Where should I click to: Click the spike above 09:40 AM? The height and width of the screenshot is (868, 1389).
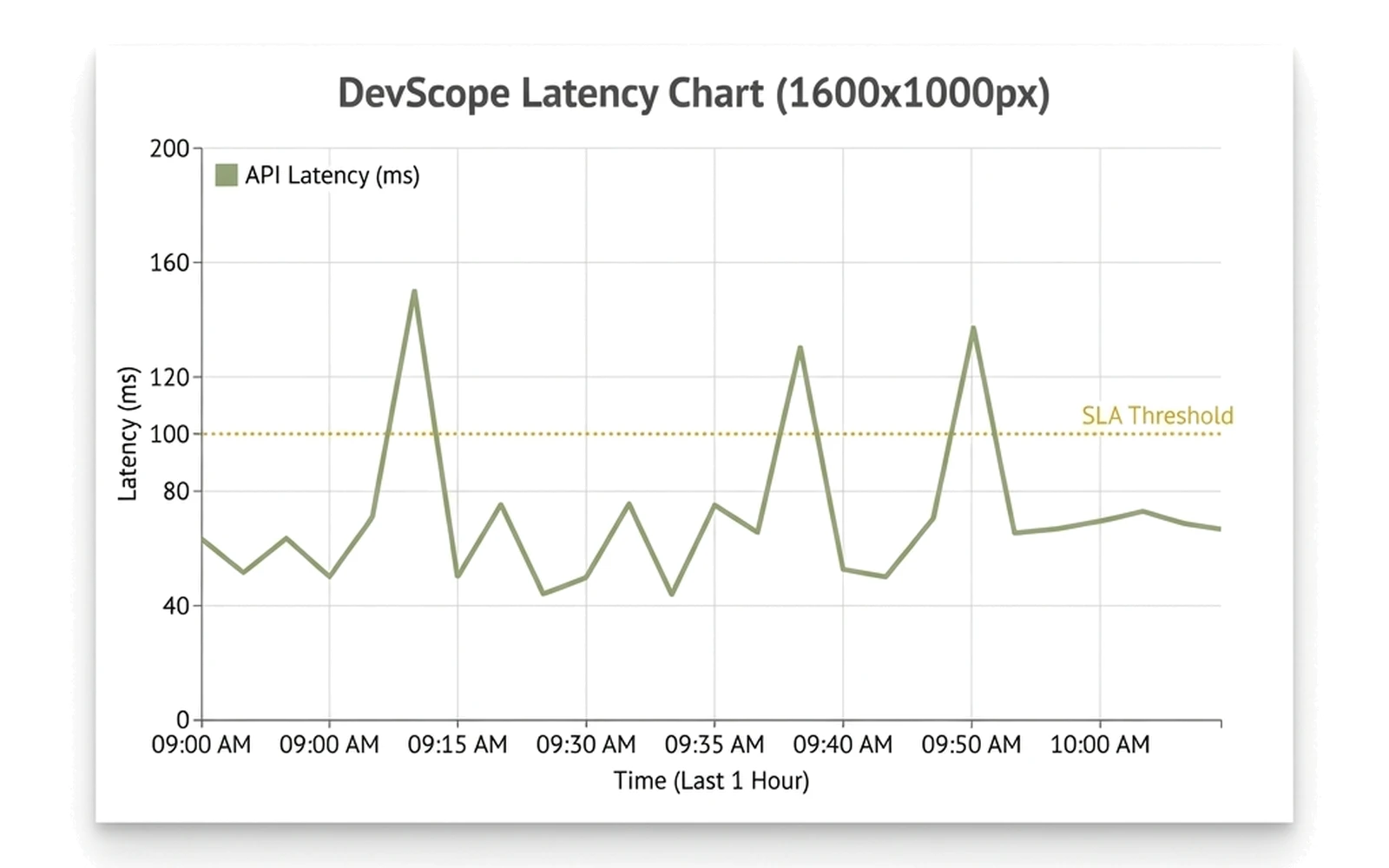[x=800, y=347]
